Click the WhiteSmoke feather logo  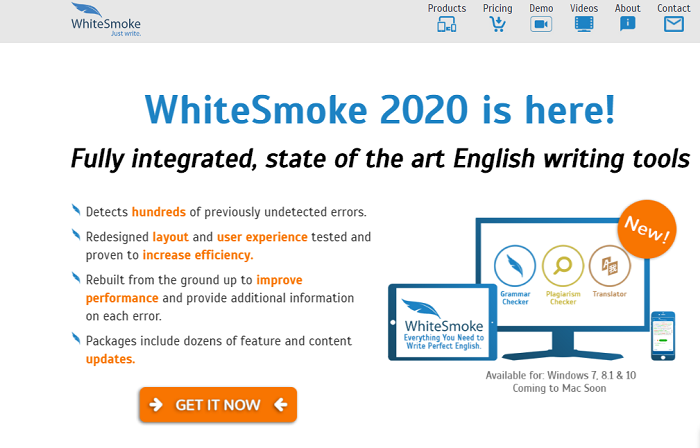tap(106, 20)
